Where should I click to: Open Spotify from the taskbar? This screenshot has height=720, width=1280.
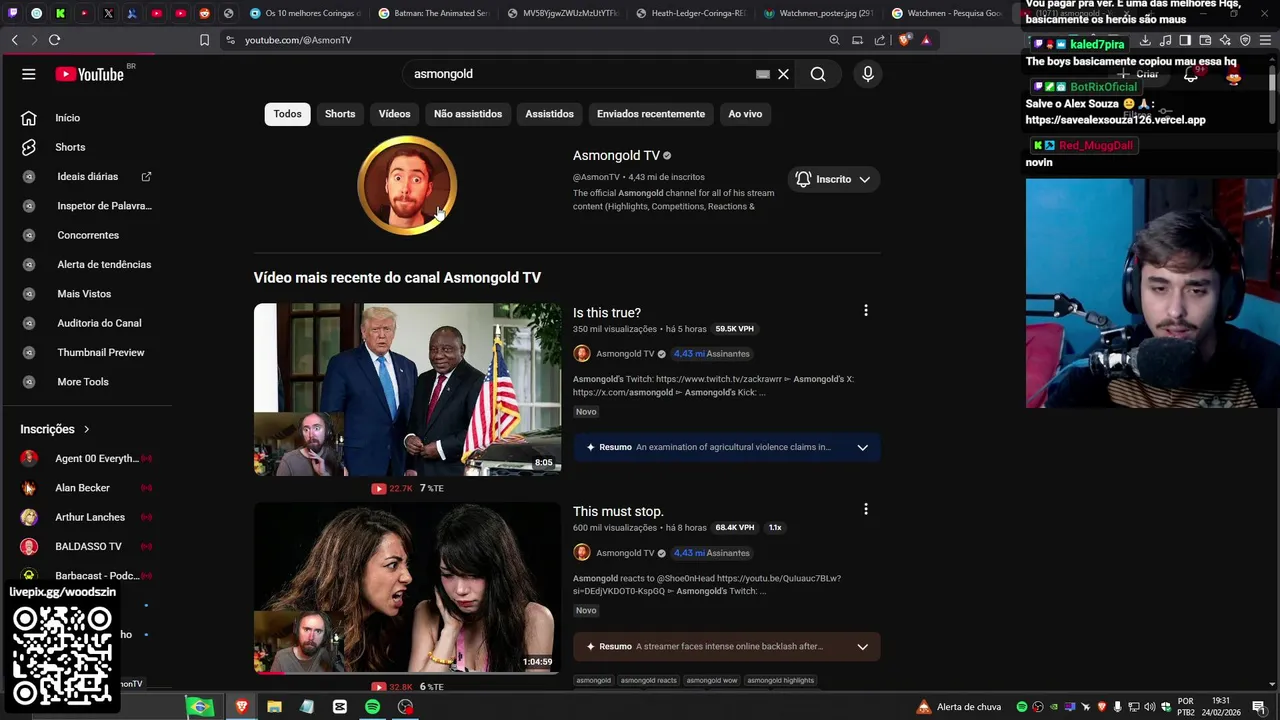coord(372,707)
